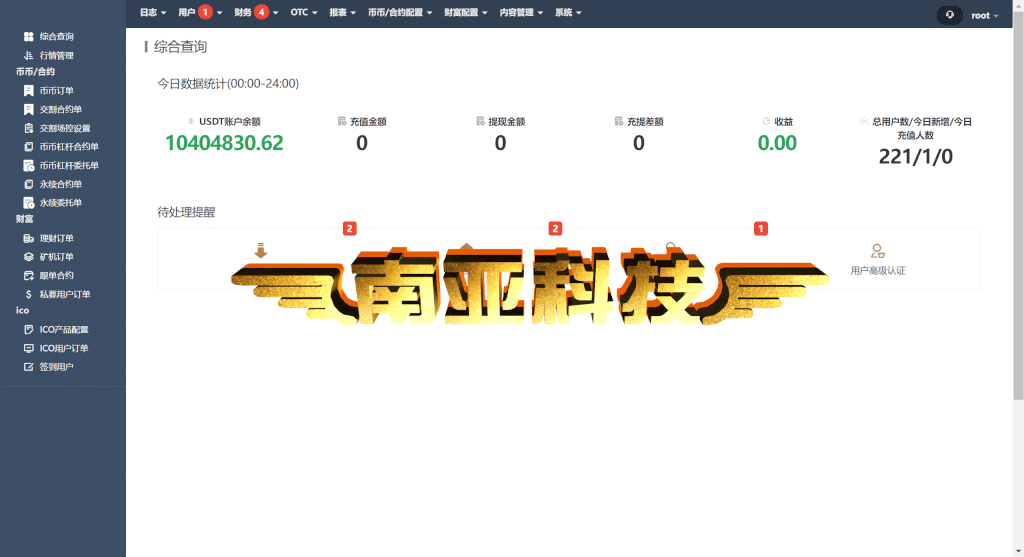The height and width of the screenshot is (557, 1024).
Task: Click the user count value 221/1/0
Action: 915,157
